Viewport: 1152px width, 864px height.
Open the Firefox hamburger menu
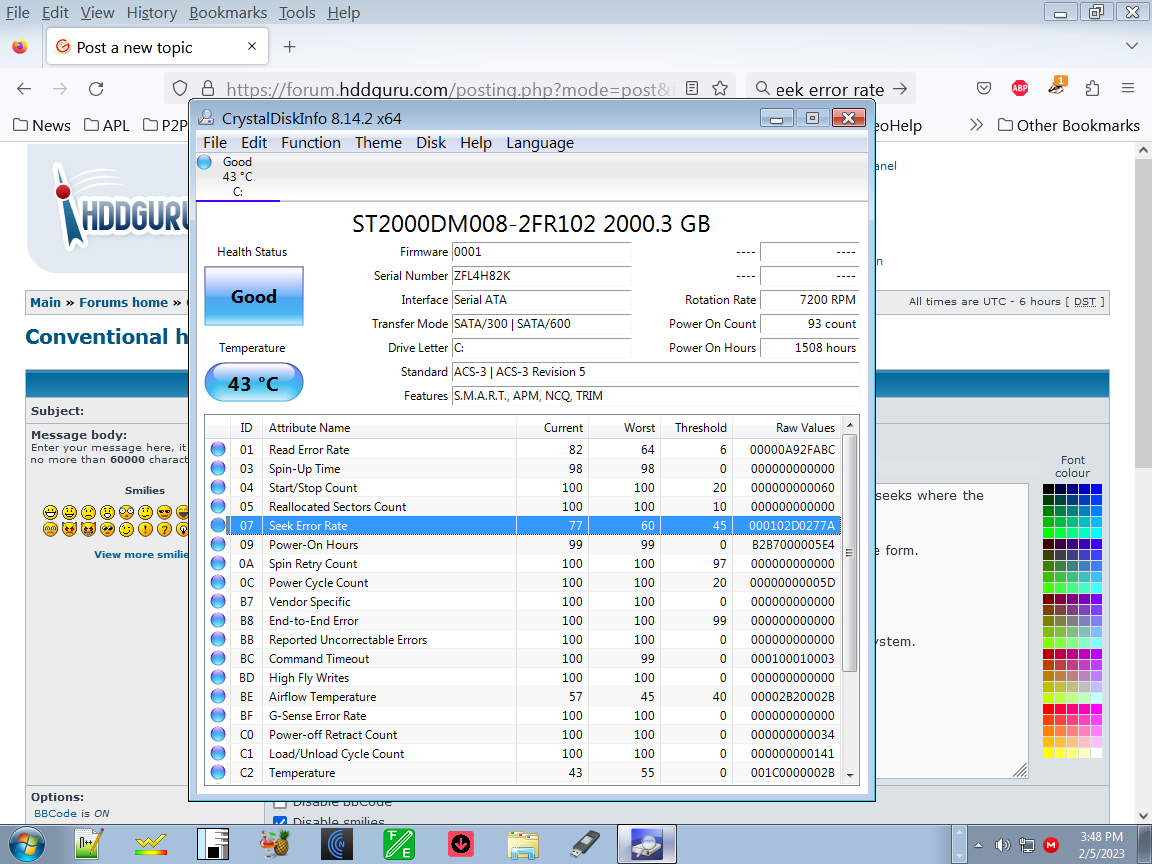[1128, 88]
